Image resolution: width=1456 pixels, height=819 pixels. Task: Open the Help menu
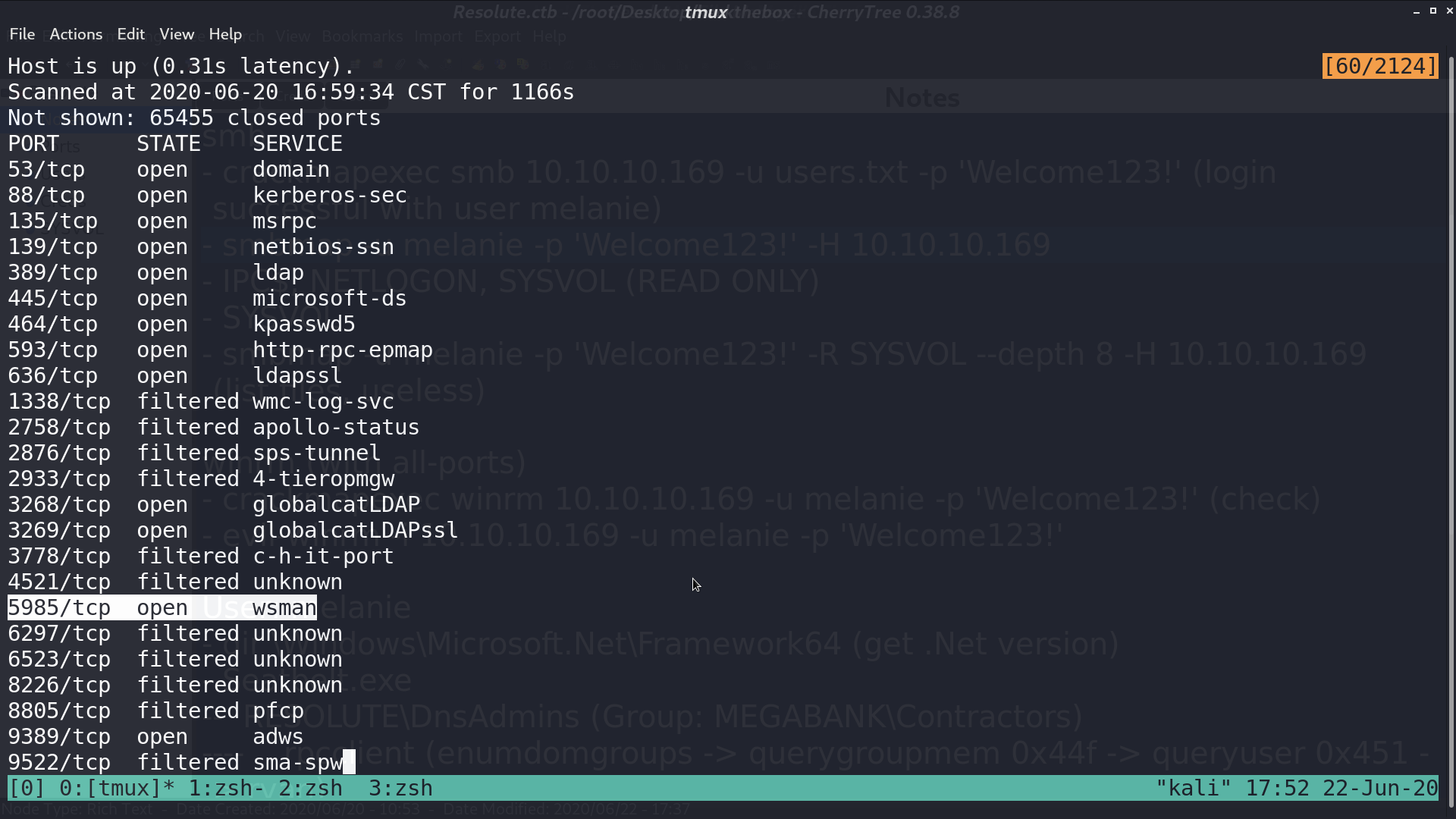point(225,34)
